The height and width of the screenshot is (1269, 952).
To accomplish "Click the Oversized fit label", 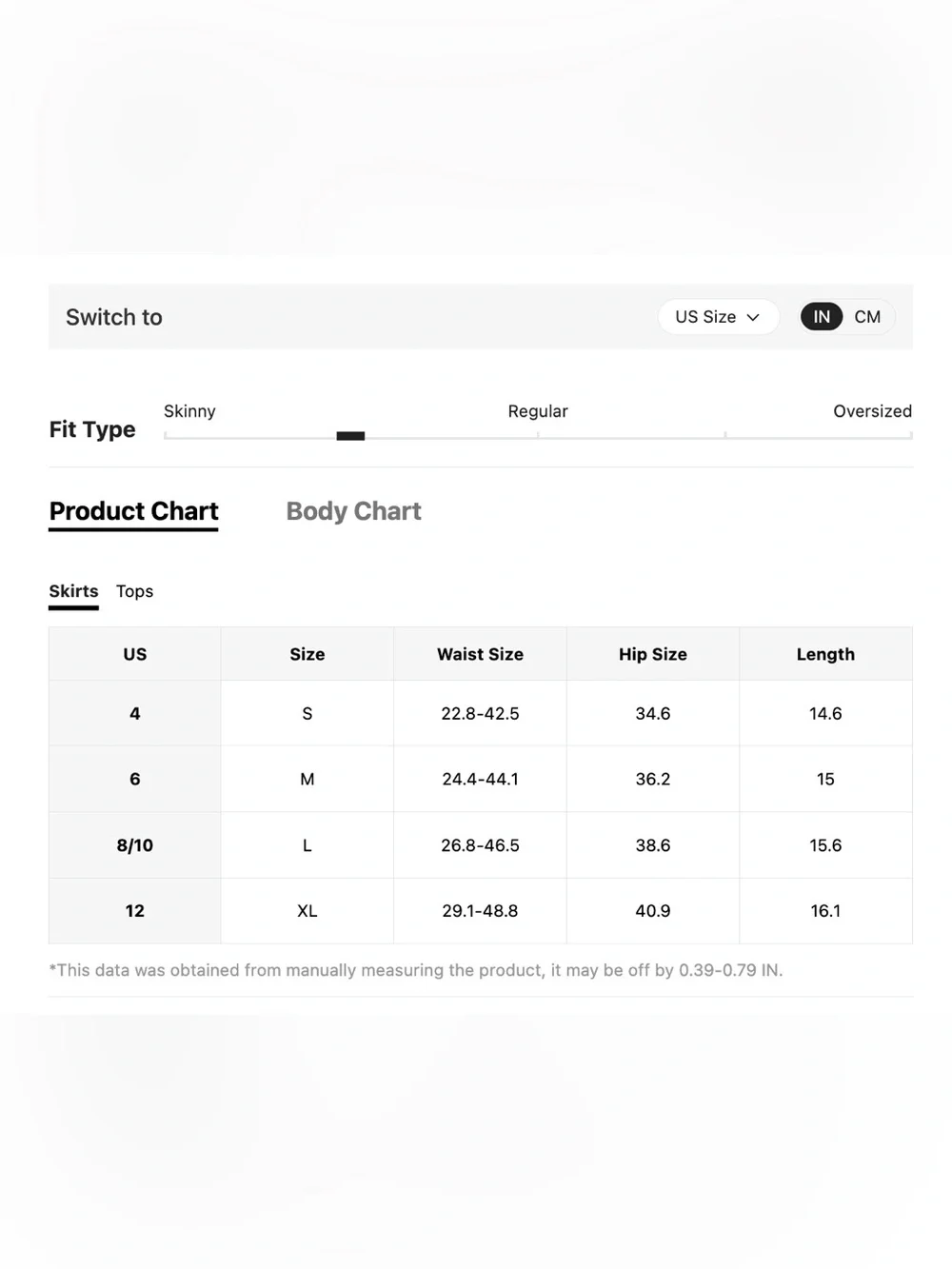I will tap(872, 411).
